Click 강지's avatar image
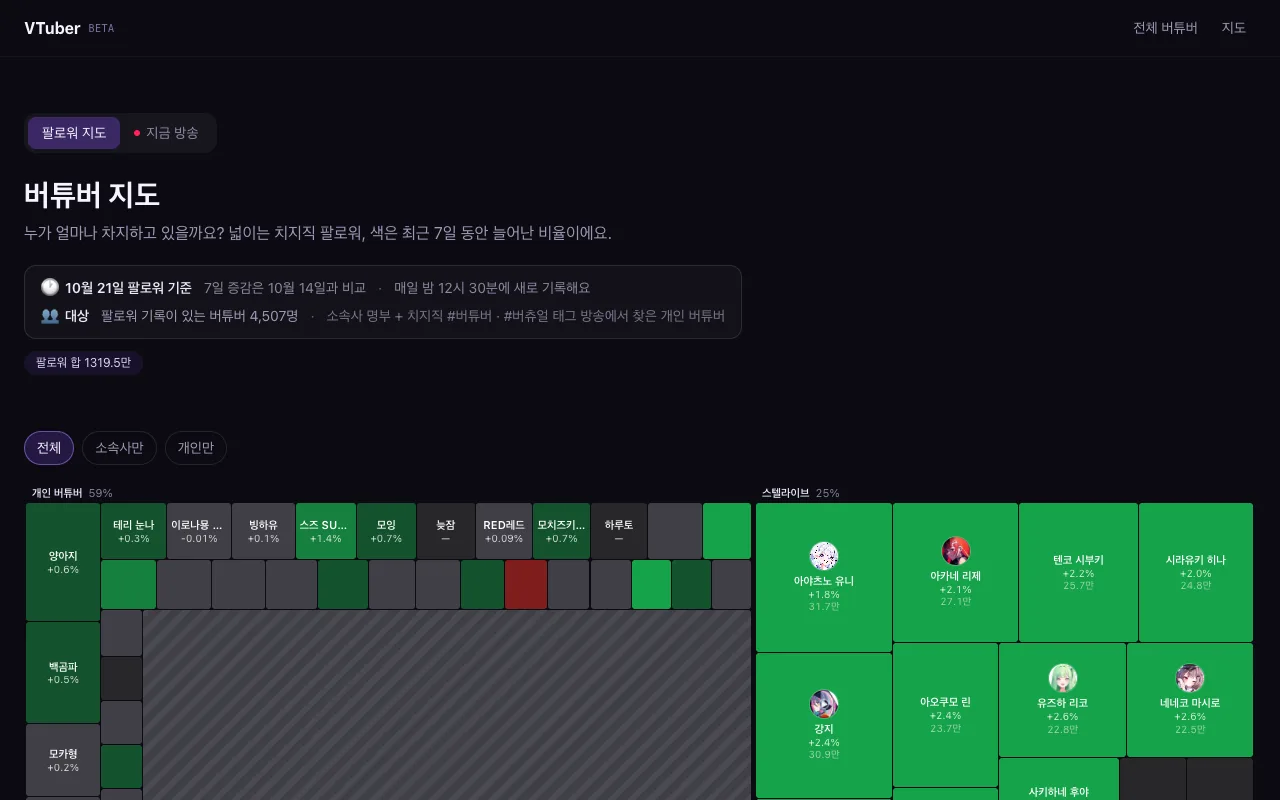This screenshot has height=800, width=1280. (x=824, y=704)
